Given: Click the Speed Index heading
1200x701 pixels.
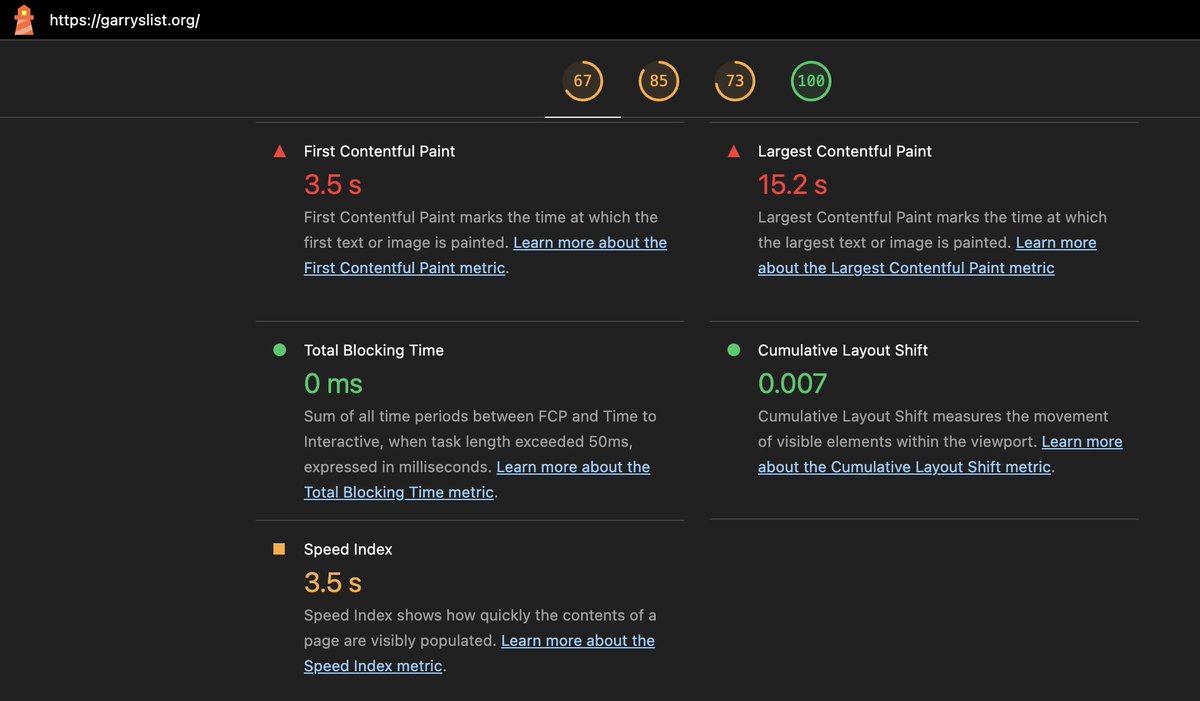Looking at the screenshot, I should pyautogui.click(x=348, y=549).
